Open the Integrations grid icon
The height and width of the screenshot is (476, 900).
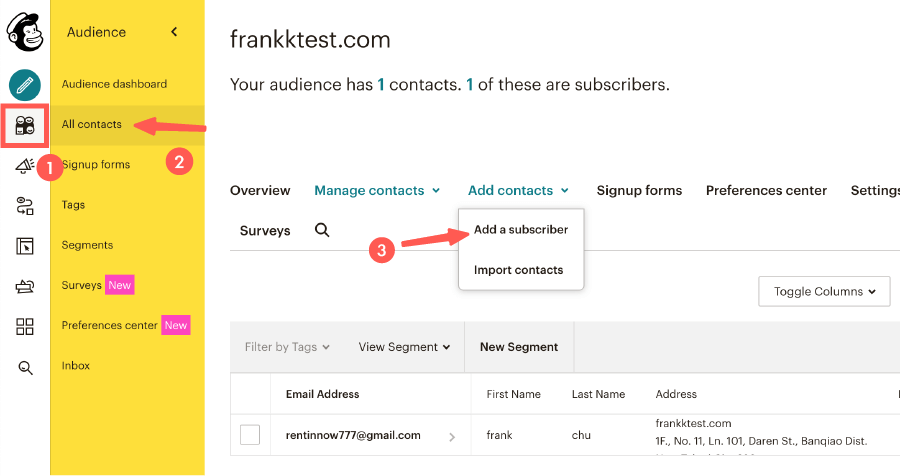coord(25,327)
